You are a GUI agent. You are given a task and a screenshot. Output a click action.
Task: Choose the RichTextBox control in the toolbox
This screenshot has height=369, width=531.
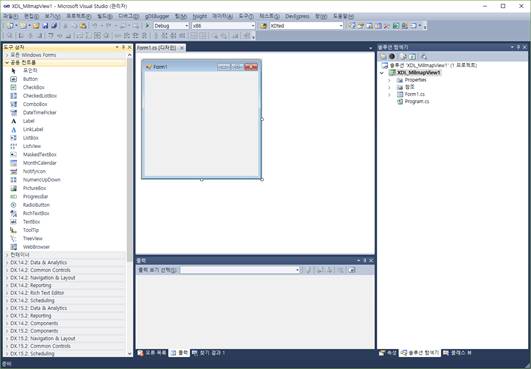pos(36,213)
